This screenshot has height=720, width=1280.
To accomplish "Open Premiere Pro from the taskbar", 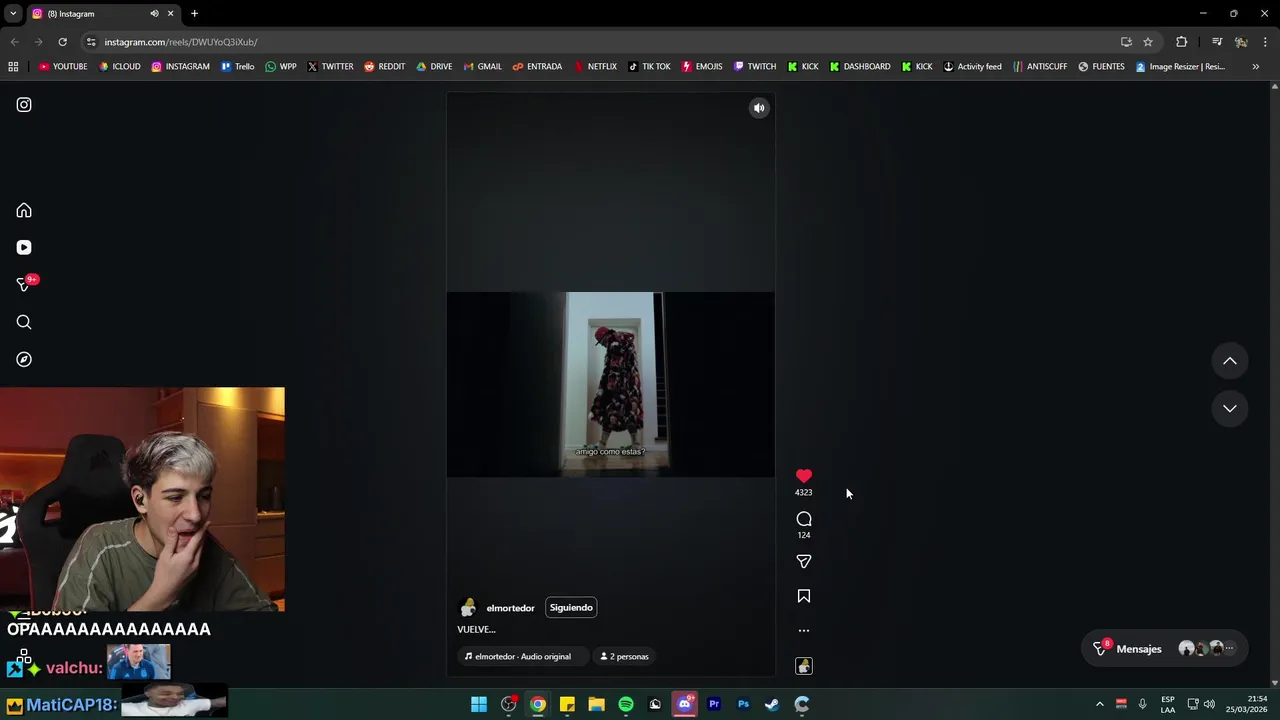I will tap(714, 705).
